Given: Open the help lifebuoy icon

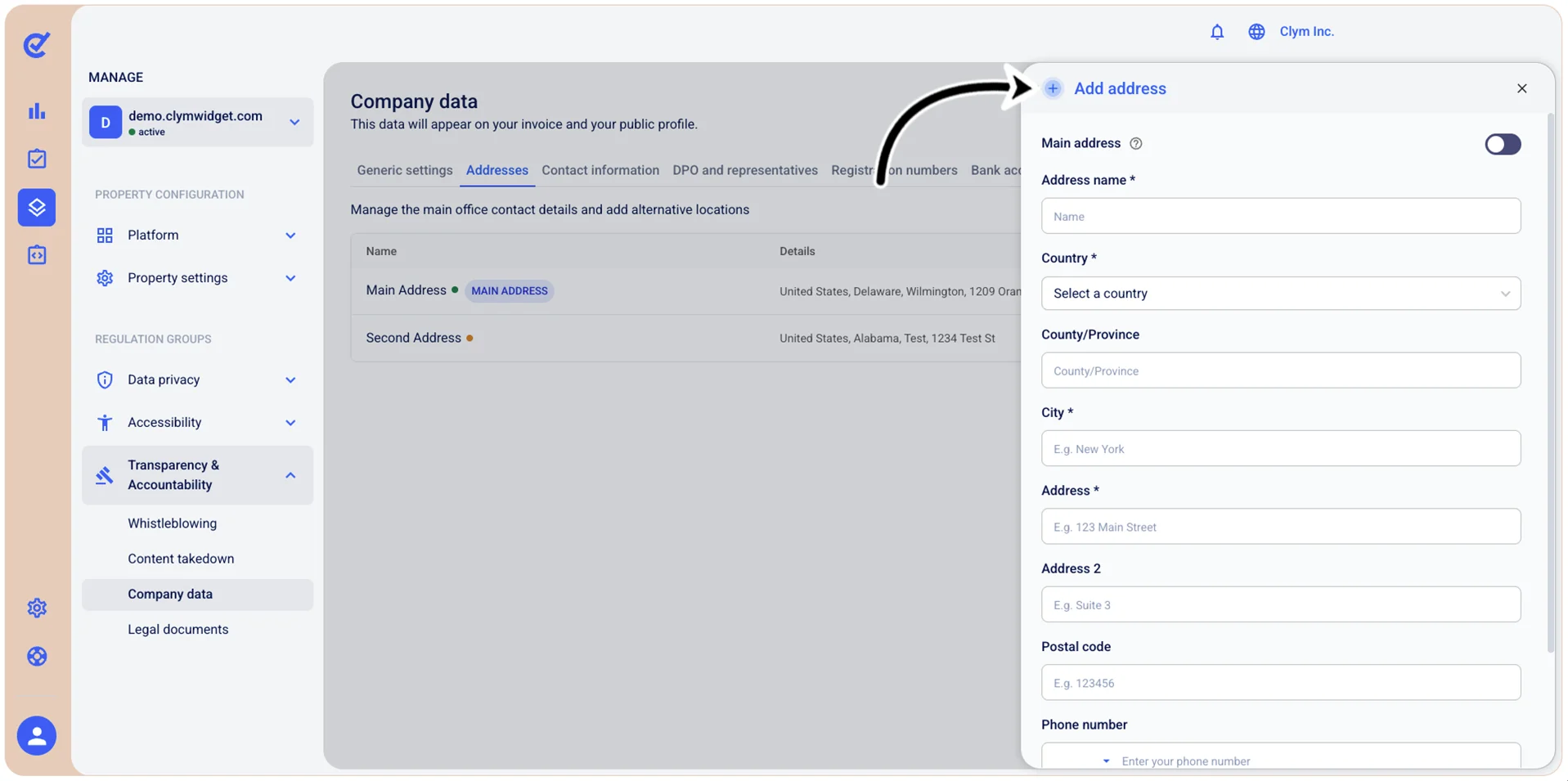Looking at the screenshot, I should coord(37,657).
